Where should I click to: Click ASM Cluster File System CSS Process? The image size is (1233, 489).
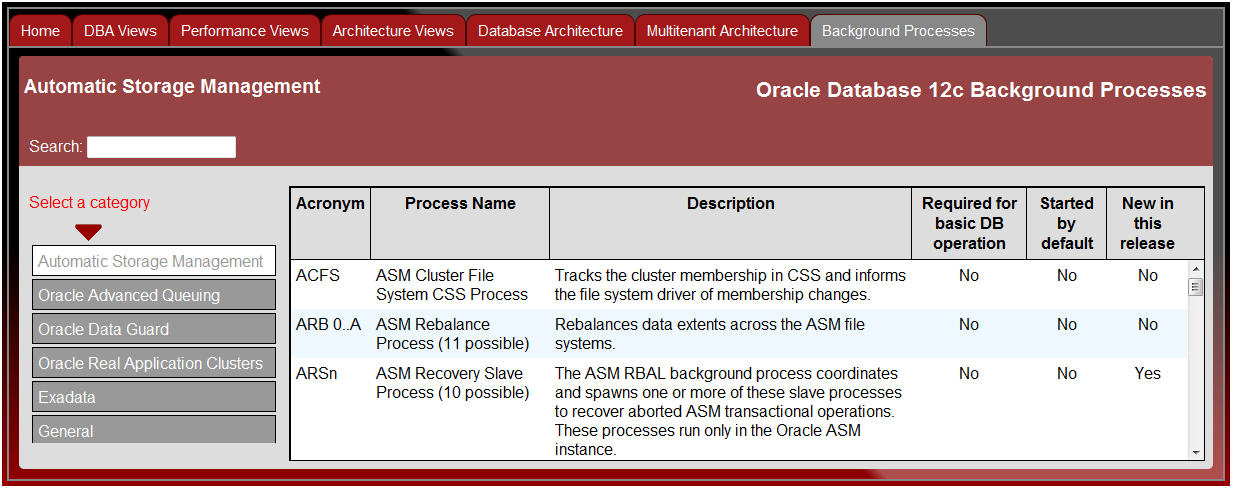pyautogui.click(x=452, y=285)
